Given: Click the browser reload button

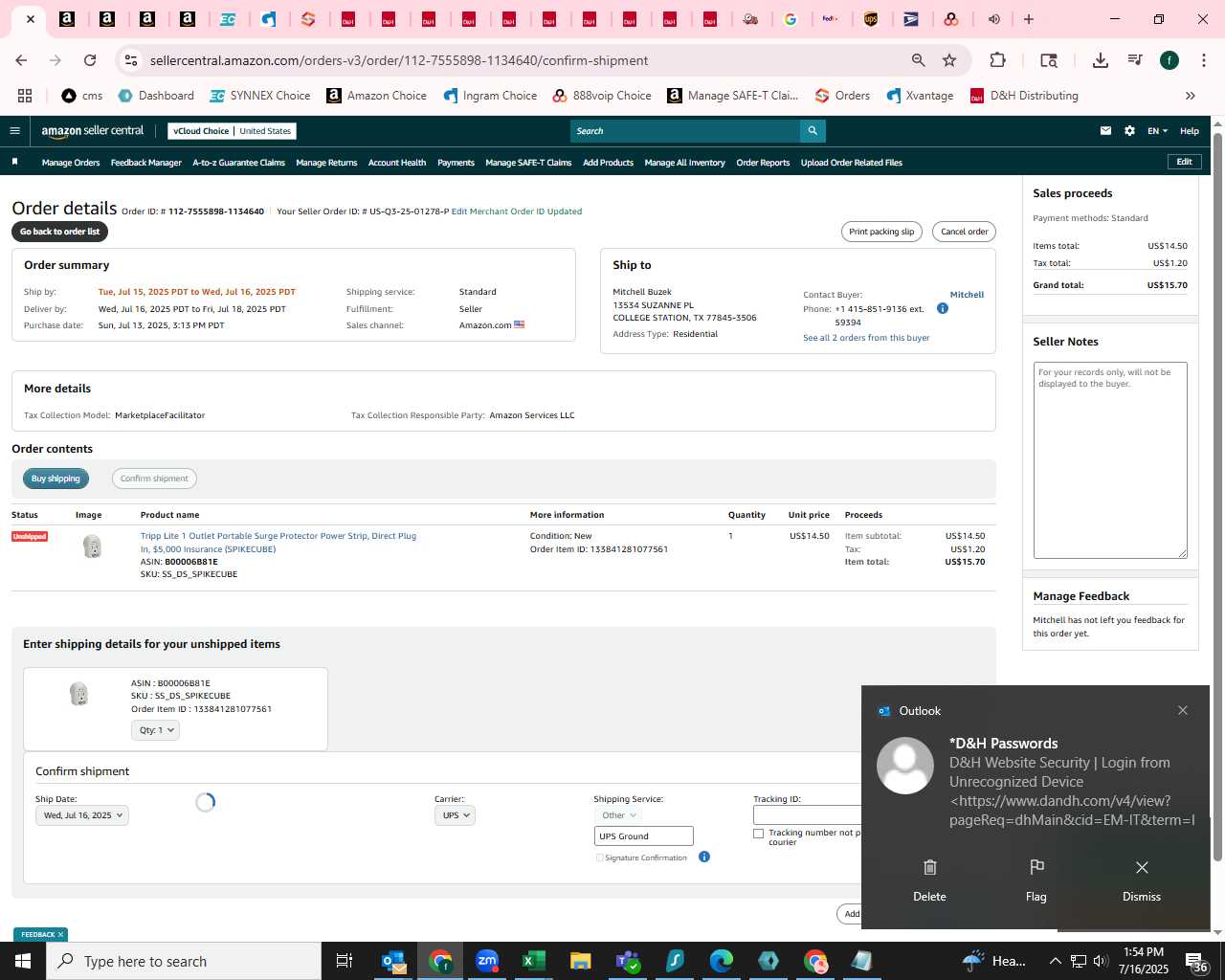Looking at the screenshot, I should pos(90,60).
